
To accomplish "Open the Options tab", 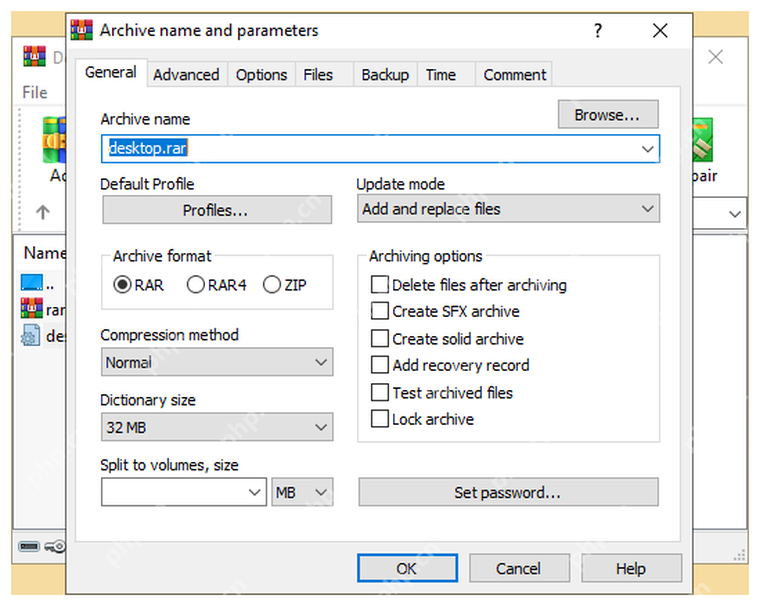I will pyautogui.click(x=261, y=75).
